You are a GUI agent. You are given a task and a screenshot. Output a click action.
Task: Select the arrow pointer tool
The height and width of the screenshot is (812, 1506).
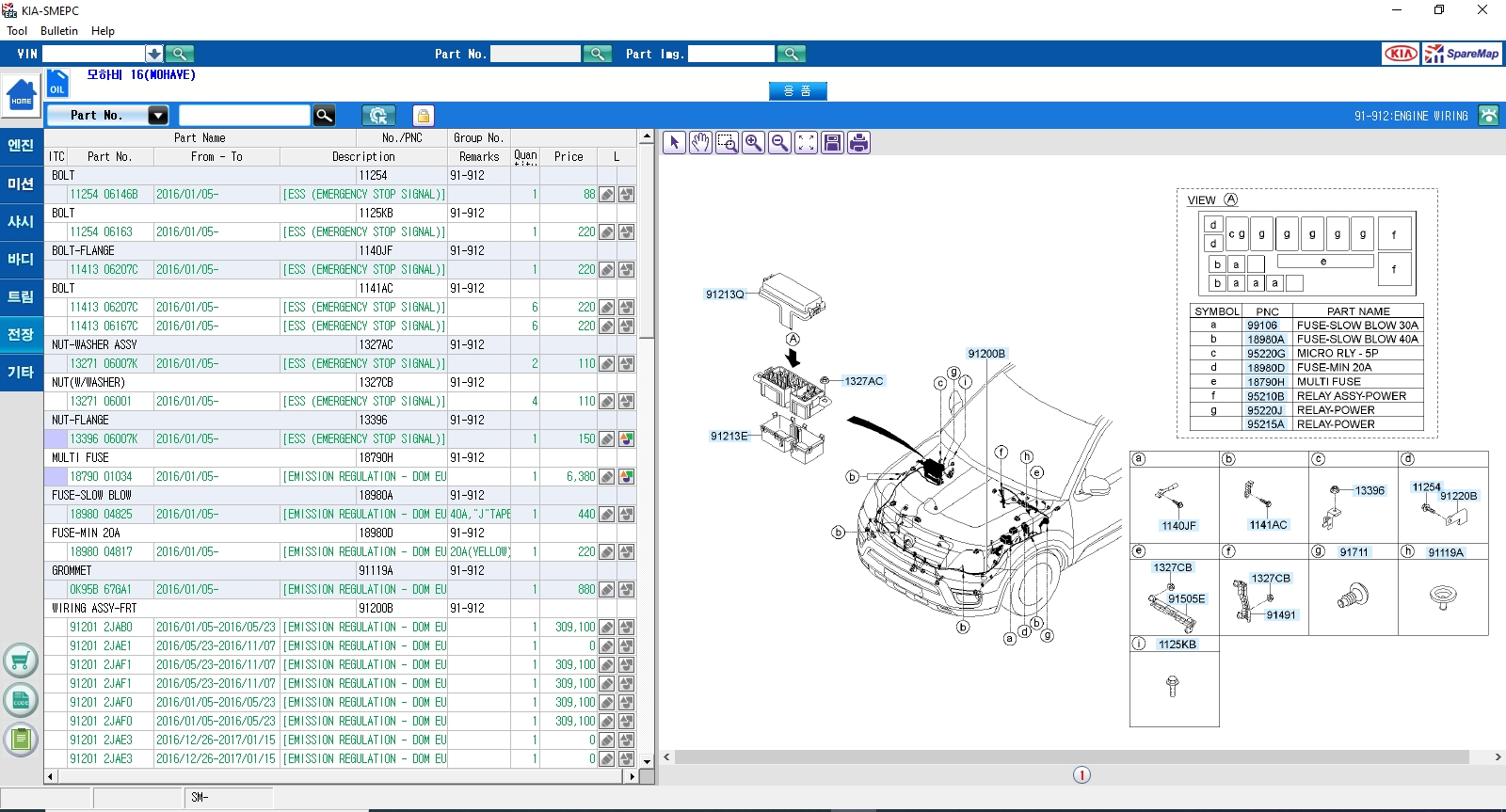(674, 142)
